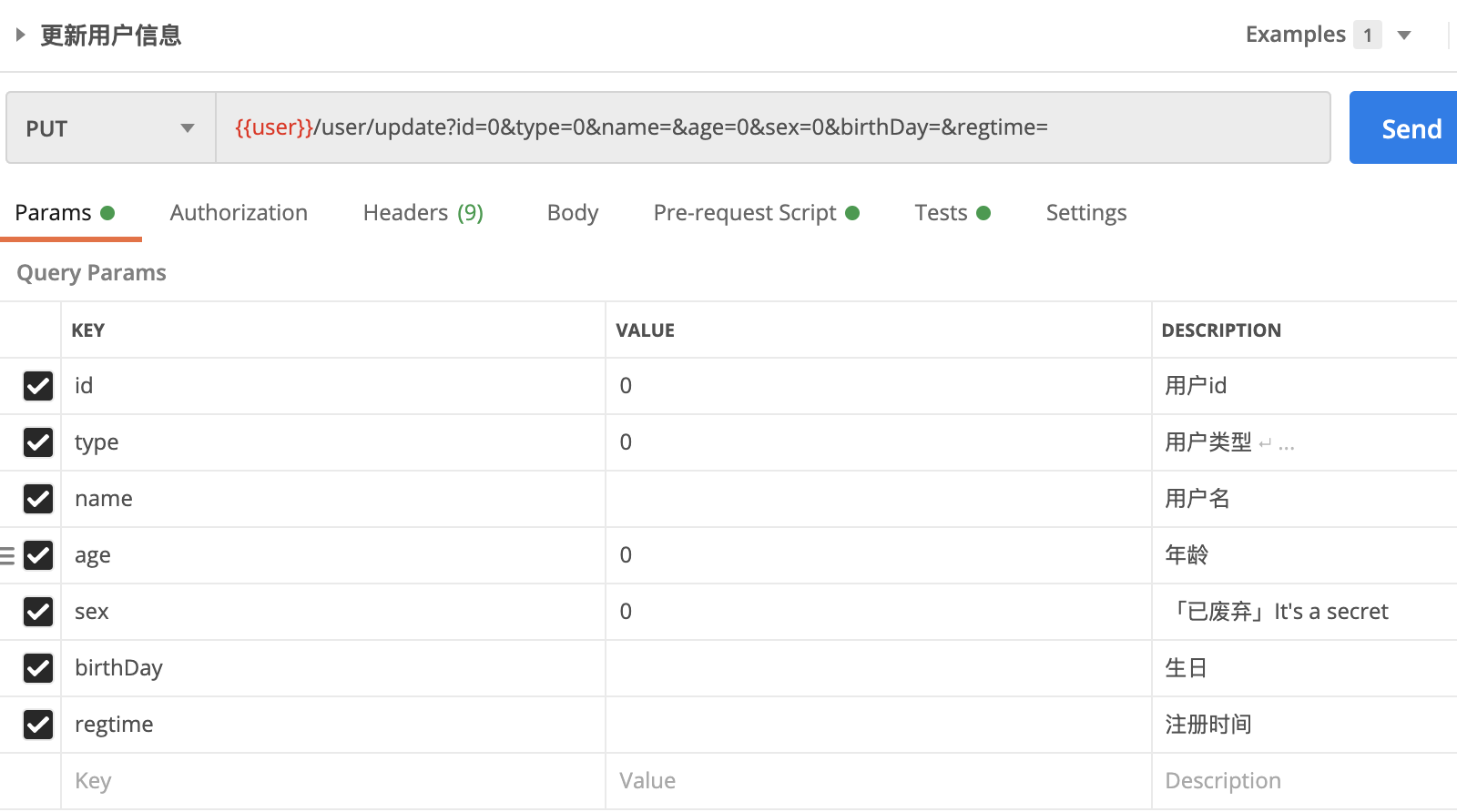The image size is (1457, 812).
Task: Click the empty value cell for name
Action: point(879,499)
